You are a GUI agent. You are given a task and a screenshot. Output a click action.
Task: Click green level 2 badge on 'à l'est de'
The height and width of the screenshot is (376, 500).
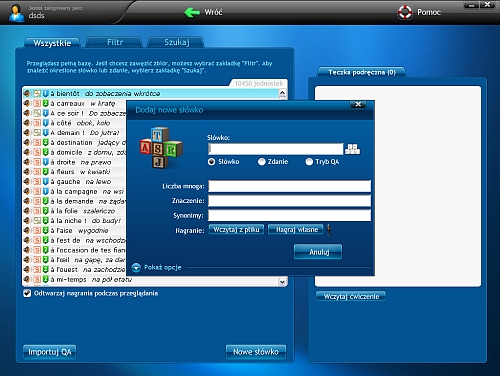click(46, 240)
